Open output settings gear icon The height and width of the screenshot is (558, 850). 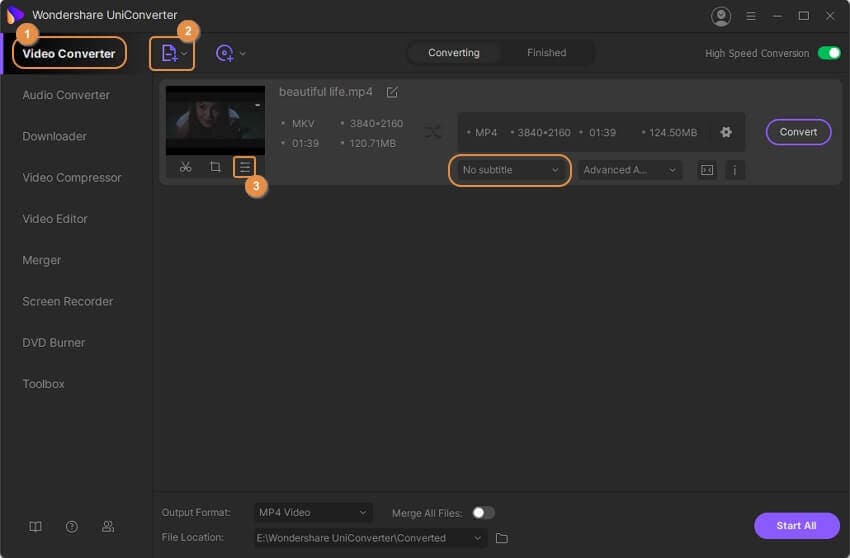pos(726,132)
